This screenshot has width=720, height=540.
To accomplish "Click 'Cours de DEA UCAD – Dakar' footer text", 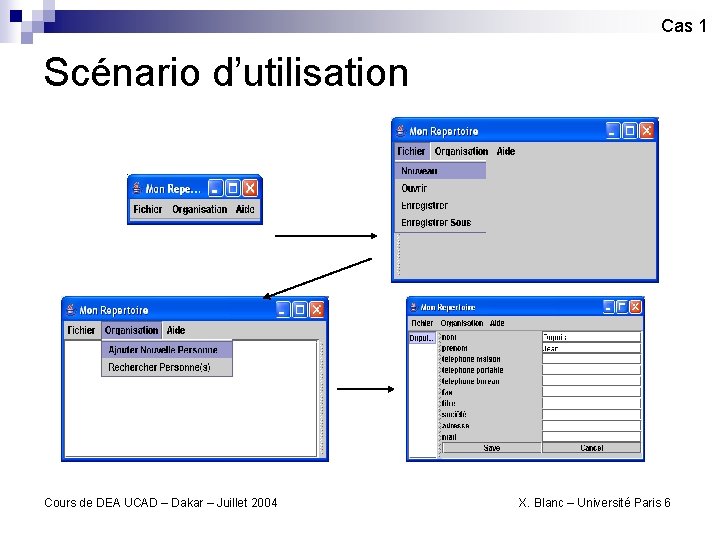I will 124,503.
